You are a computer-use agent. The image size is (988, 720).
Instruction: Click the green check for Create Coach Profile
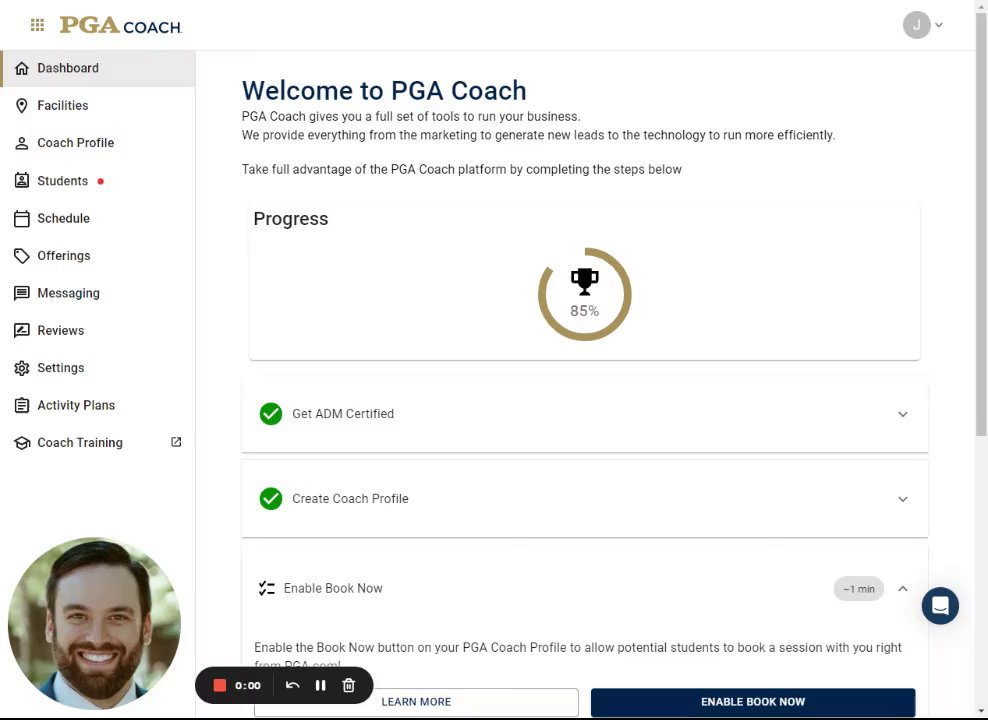tap(271, 498)
